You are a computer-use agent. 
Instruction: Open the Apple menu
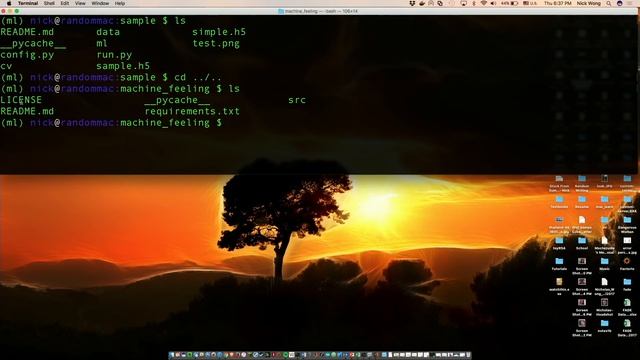[x=9, y=3]
